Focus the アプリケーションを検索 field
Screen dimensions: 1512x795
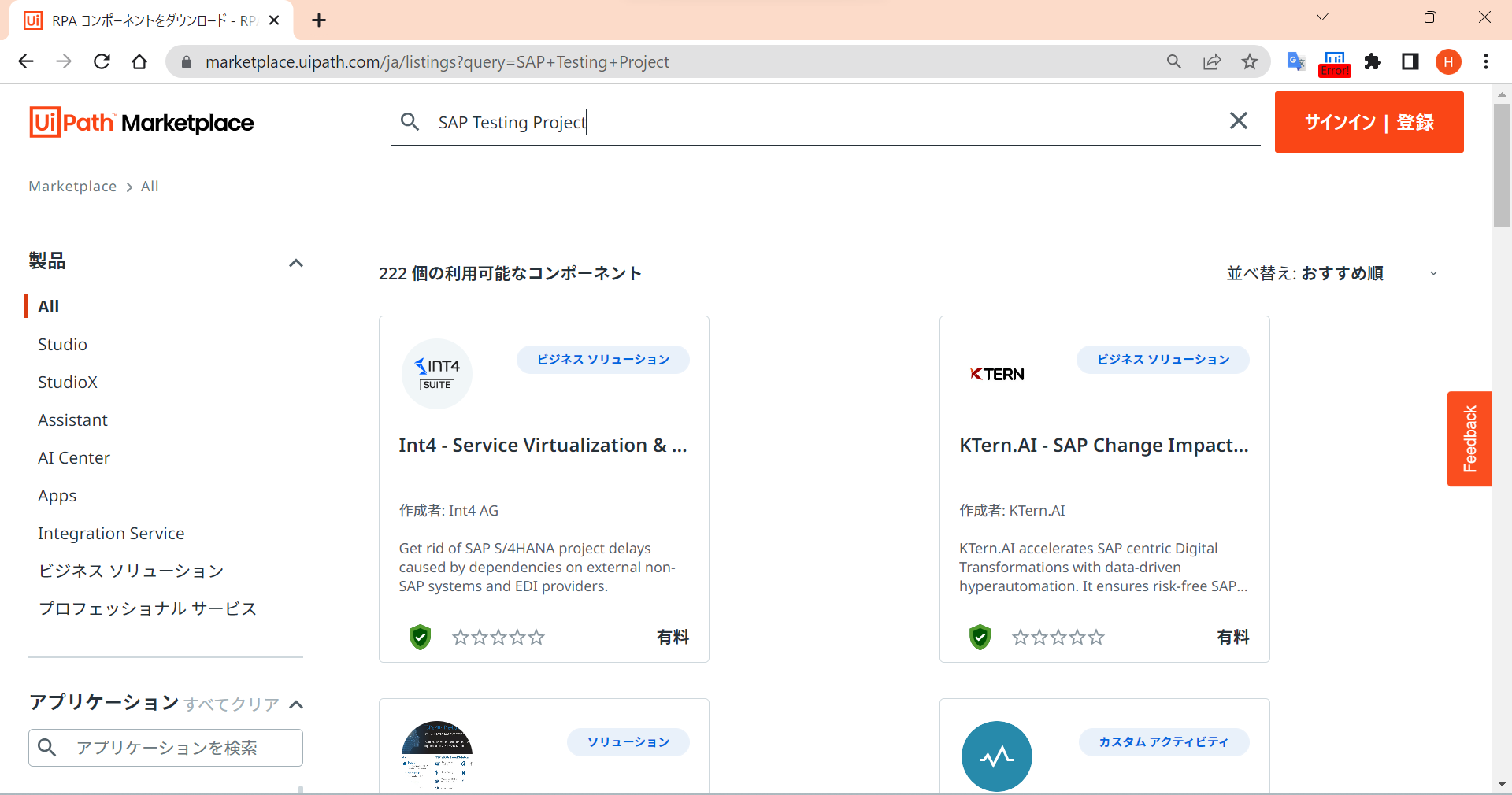[165, 748]
